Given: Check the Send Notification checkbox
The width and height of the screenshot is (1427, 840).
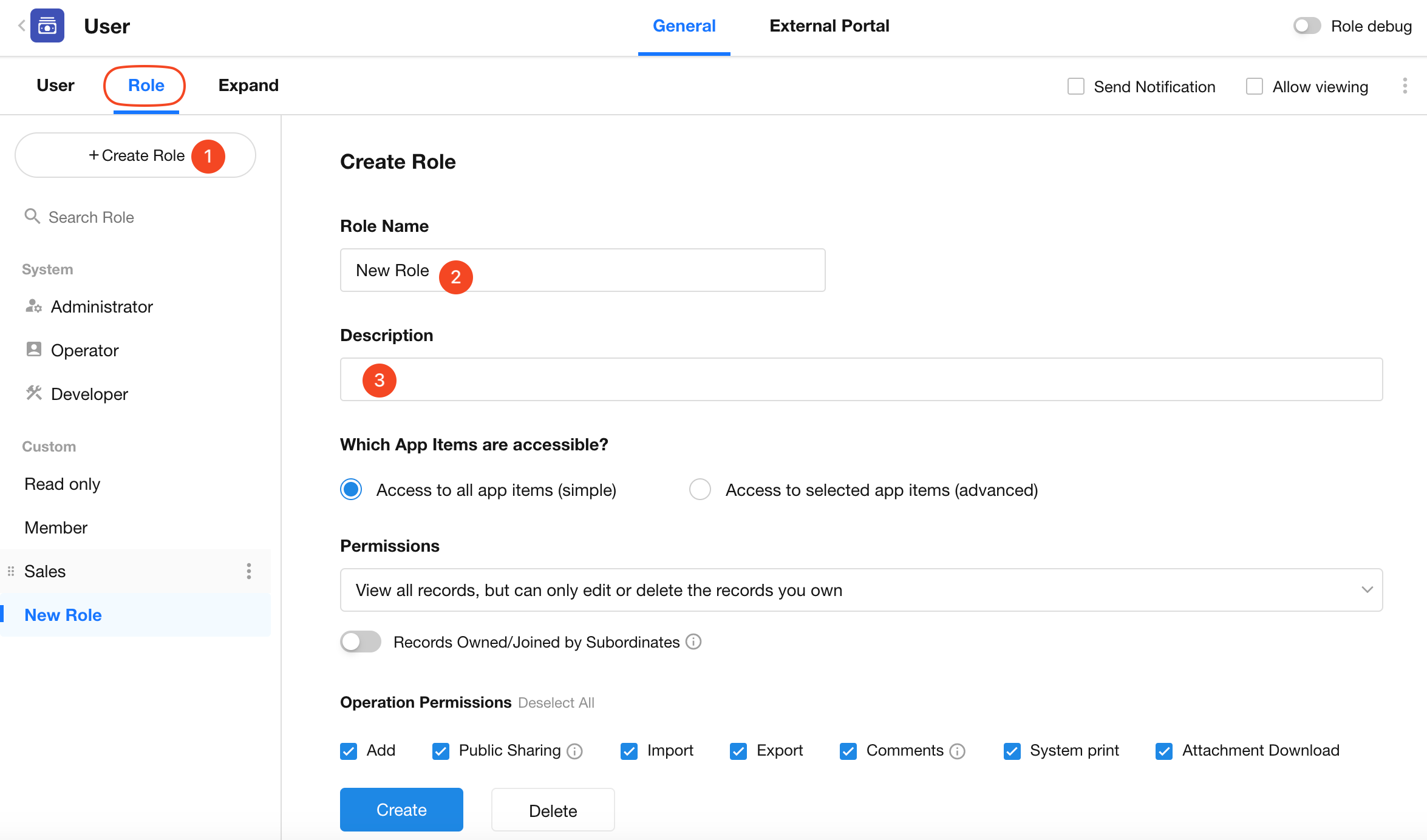Looking at the screenshot, I should 1076,86.
